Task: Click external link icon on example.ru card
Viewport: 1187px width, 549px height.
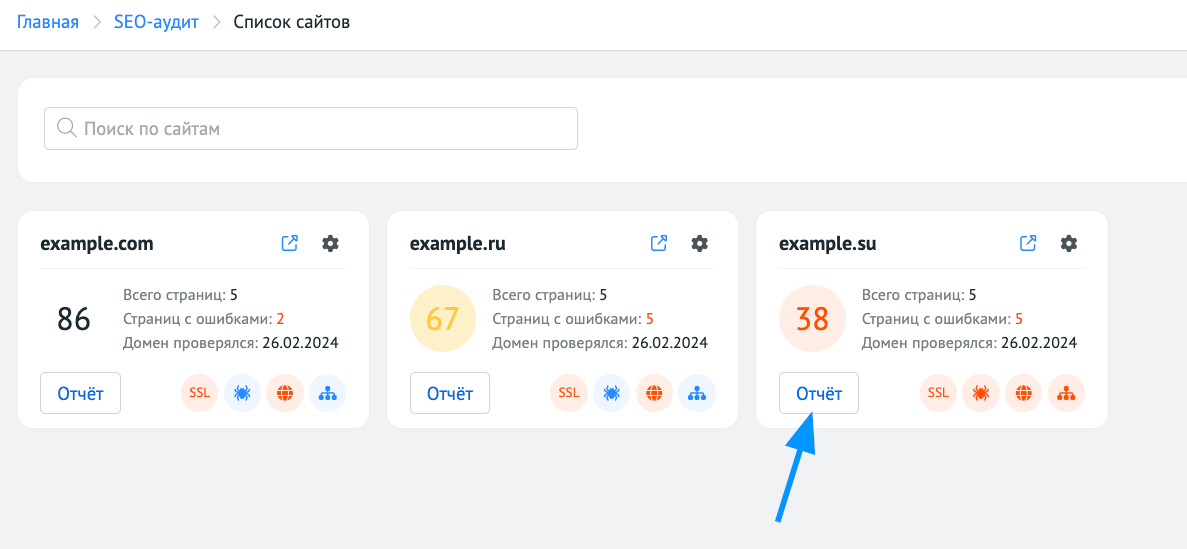Action: click(659, 243)
